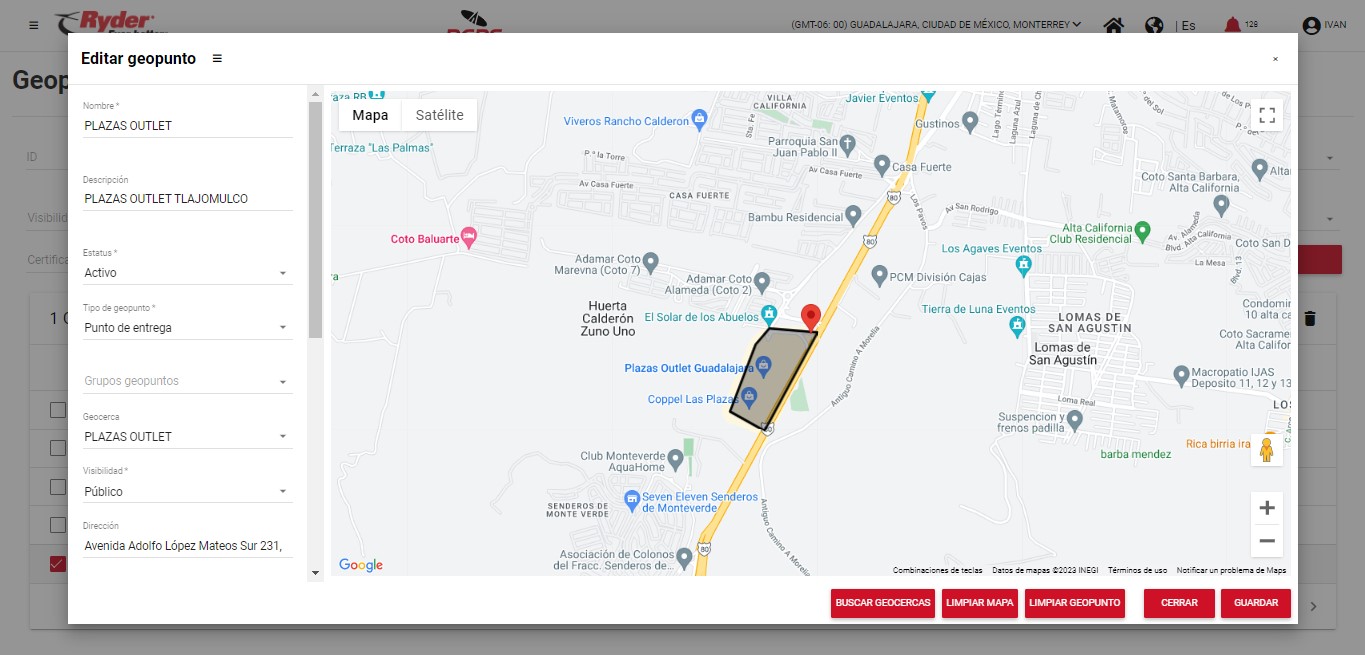The height and width of the screenshot is (655, 1365).
Task: Click the home icon in header
Action: [1113, 25]
